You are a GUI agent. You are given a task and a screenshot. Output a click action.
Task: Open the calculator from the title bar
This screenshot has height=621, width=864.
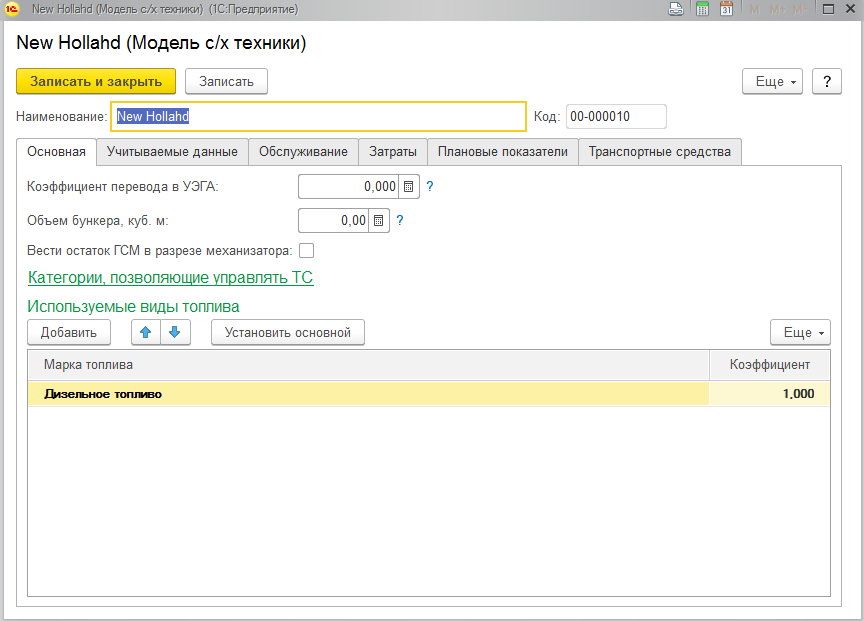702,9
